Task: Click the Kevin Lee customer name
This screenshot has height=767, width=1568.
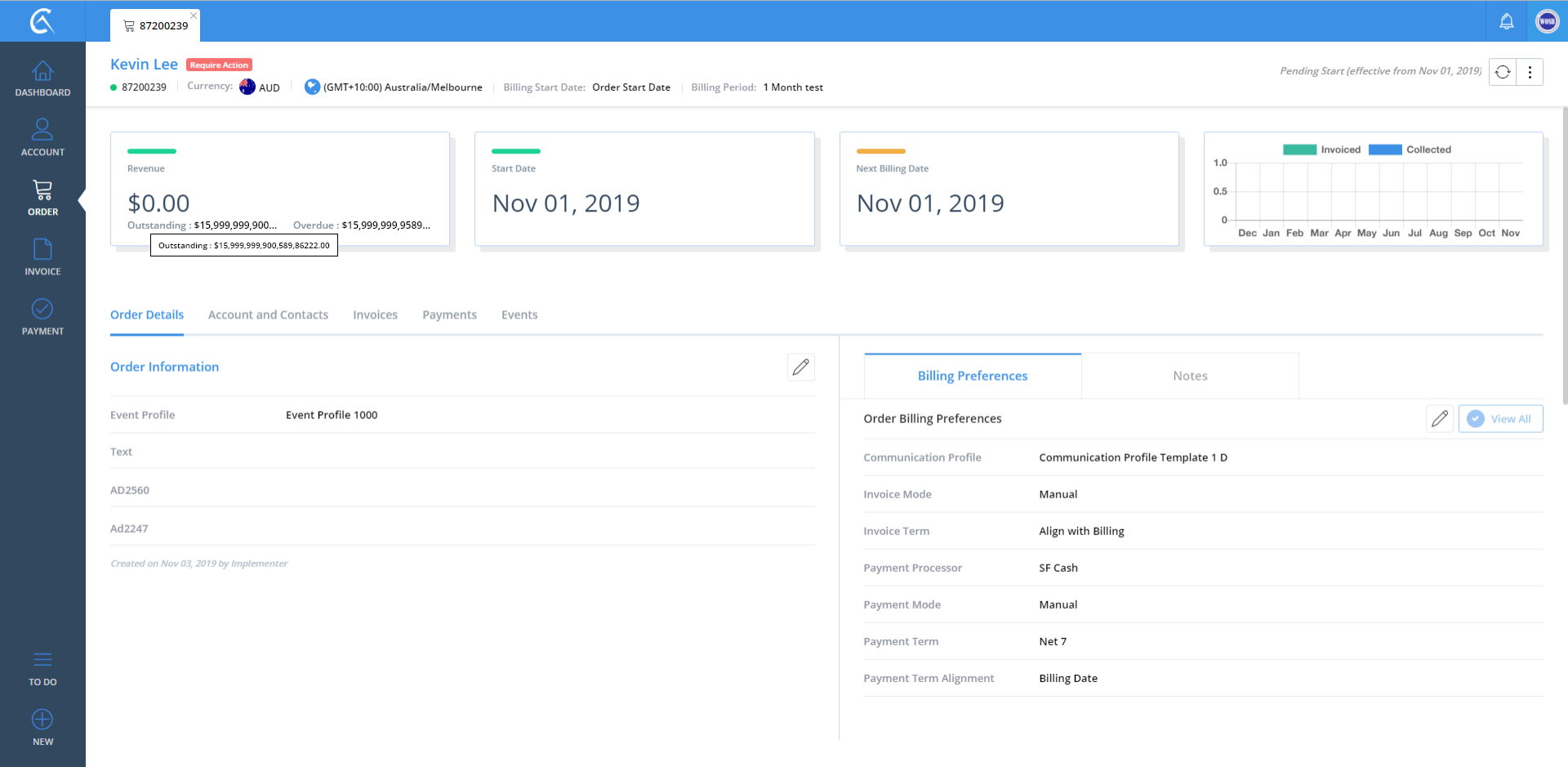Action: click(144, 65)
